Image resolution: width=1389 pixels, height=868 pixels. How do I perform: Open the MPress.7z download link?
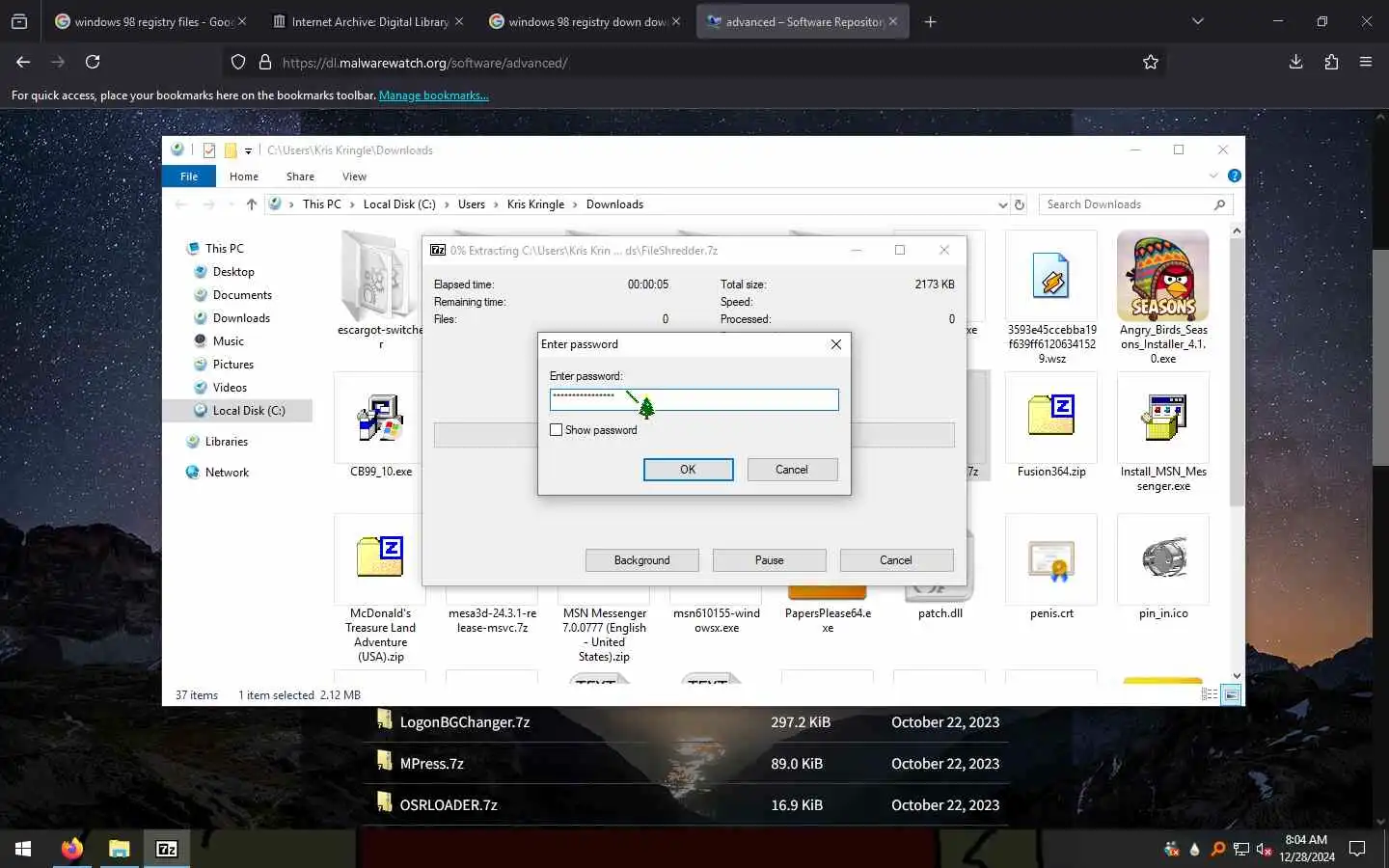tap(432, 764)
